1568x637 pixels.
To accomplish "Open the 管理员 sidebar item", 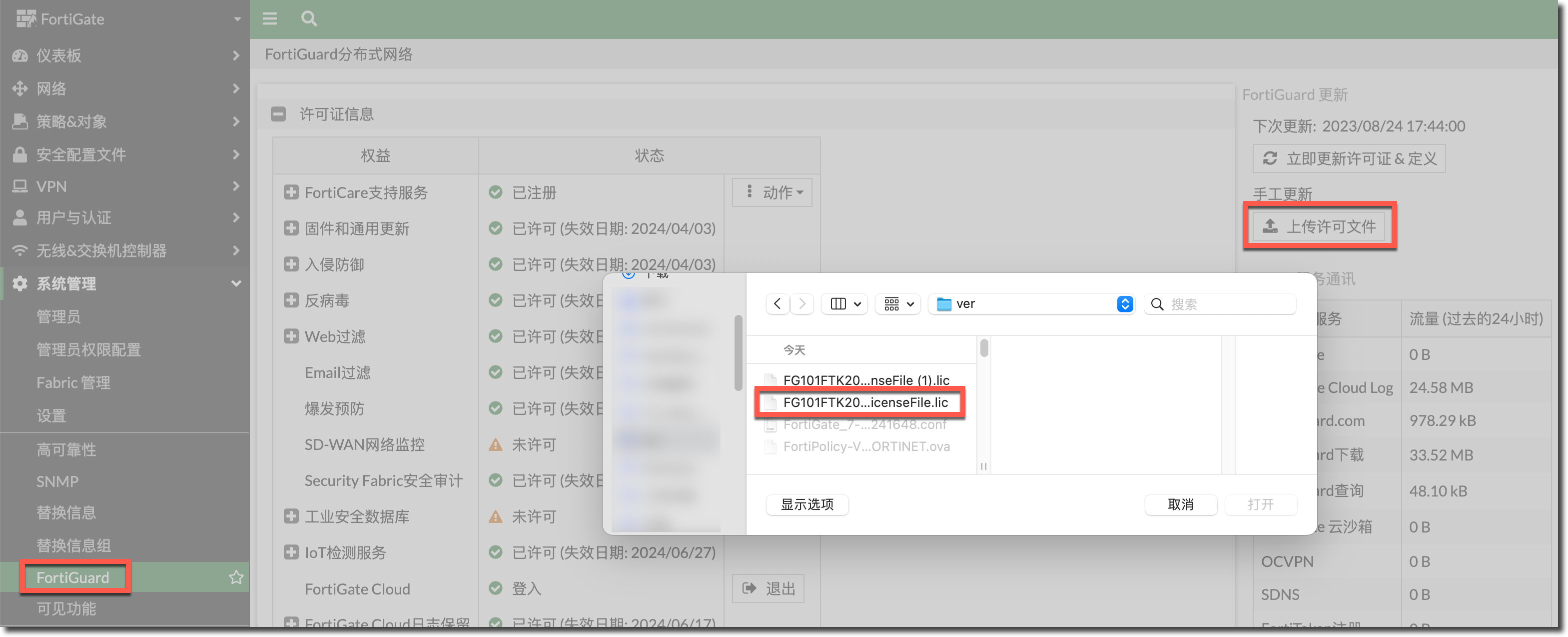I will pyautogui.click(x=58, y=316).
